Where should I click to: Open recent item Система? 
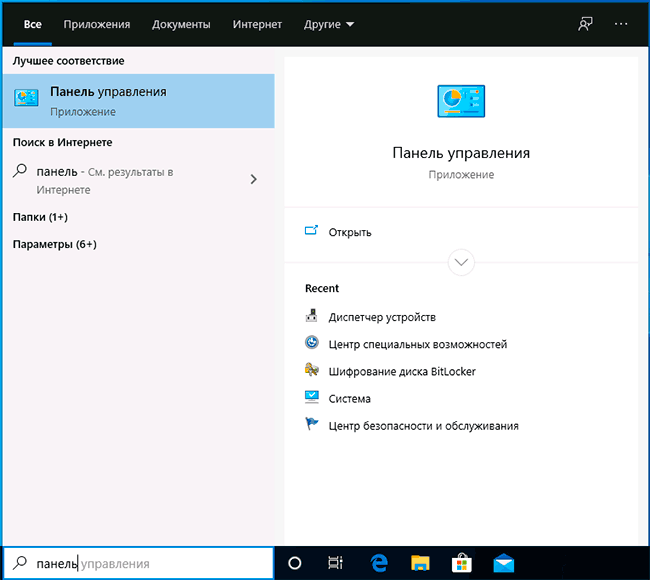(x=350, y=399)
